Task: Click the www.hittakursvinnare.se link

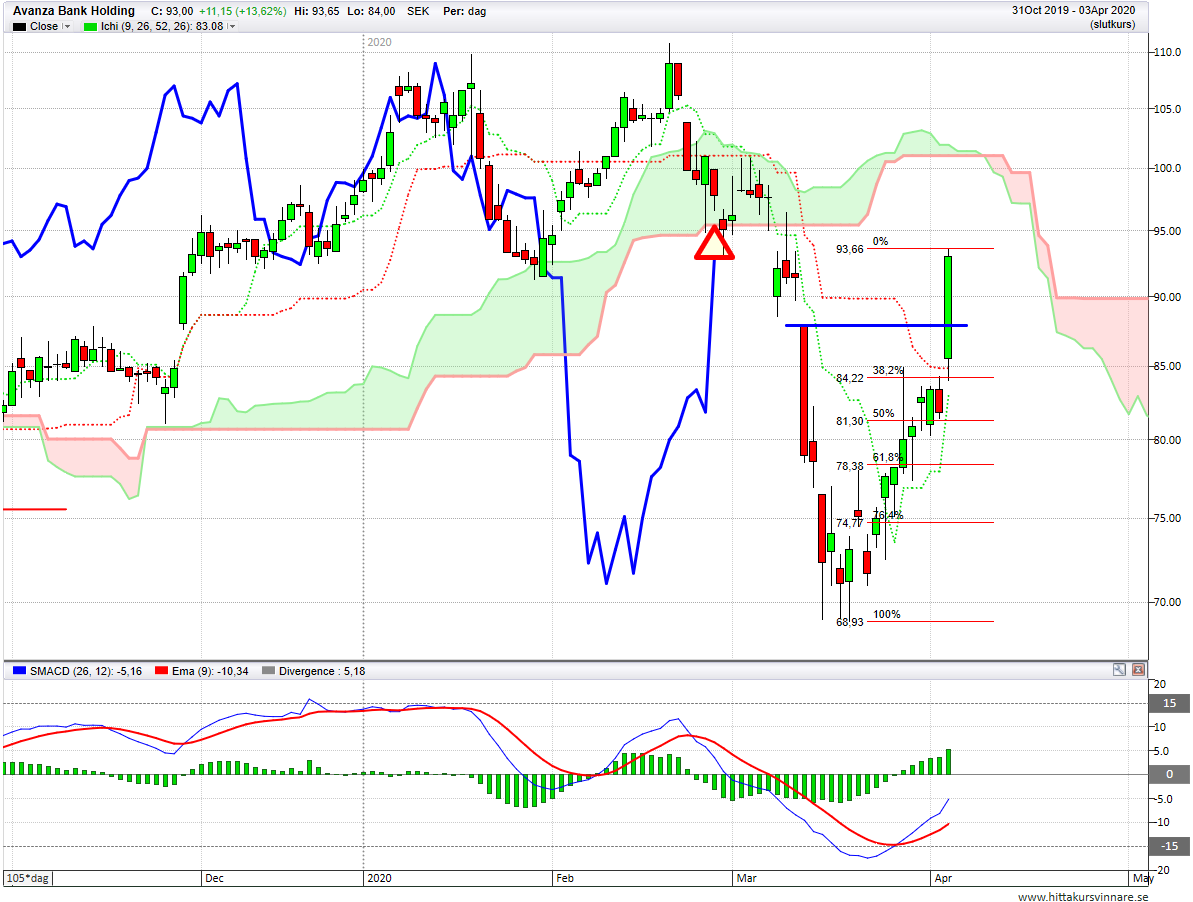Action: 1083,897
